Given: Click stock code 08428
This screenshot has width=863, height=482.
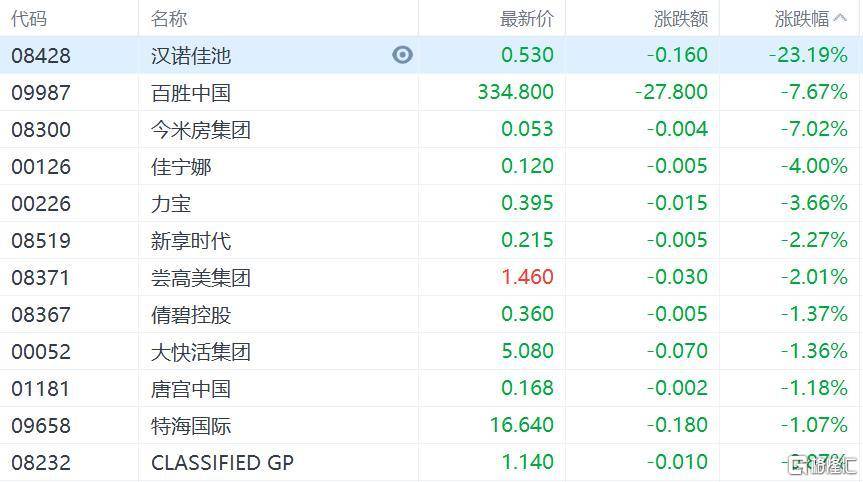Looking at the screenshot, I should click(41, 55).
